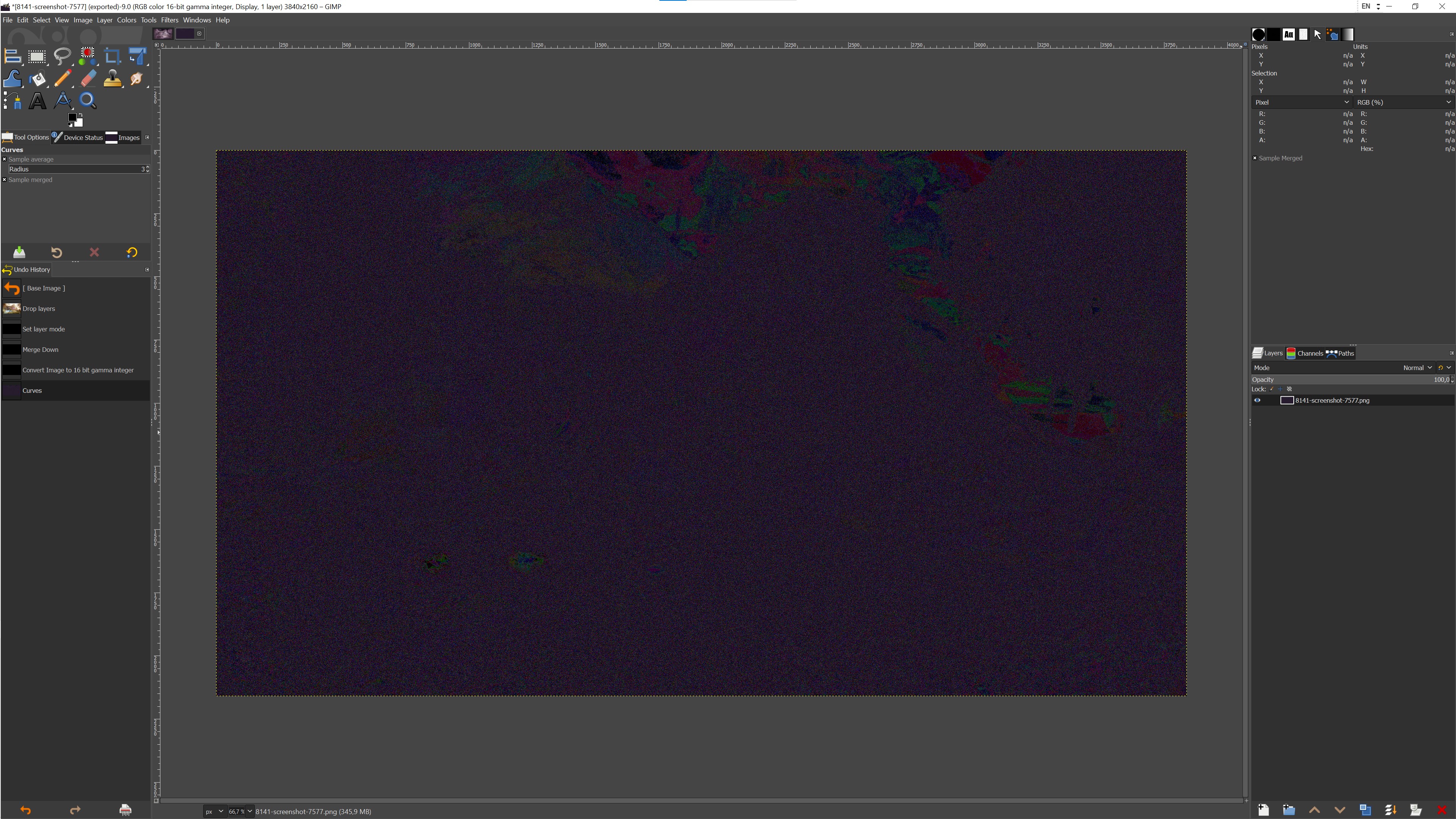Select the Text tool
1456x819 pixels.
[x=37, y=101]
